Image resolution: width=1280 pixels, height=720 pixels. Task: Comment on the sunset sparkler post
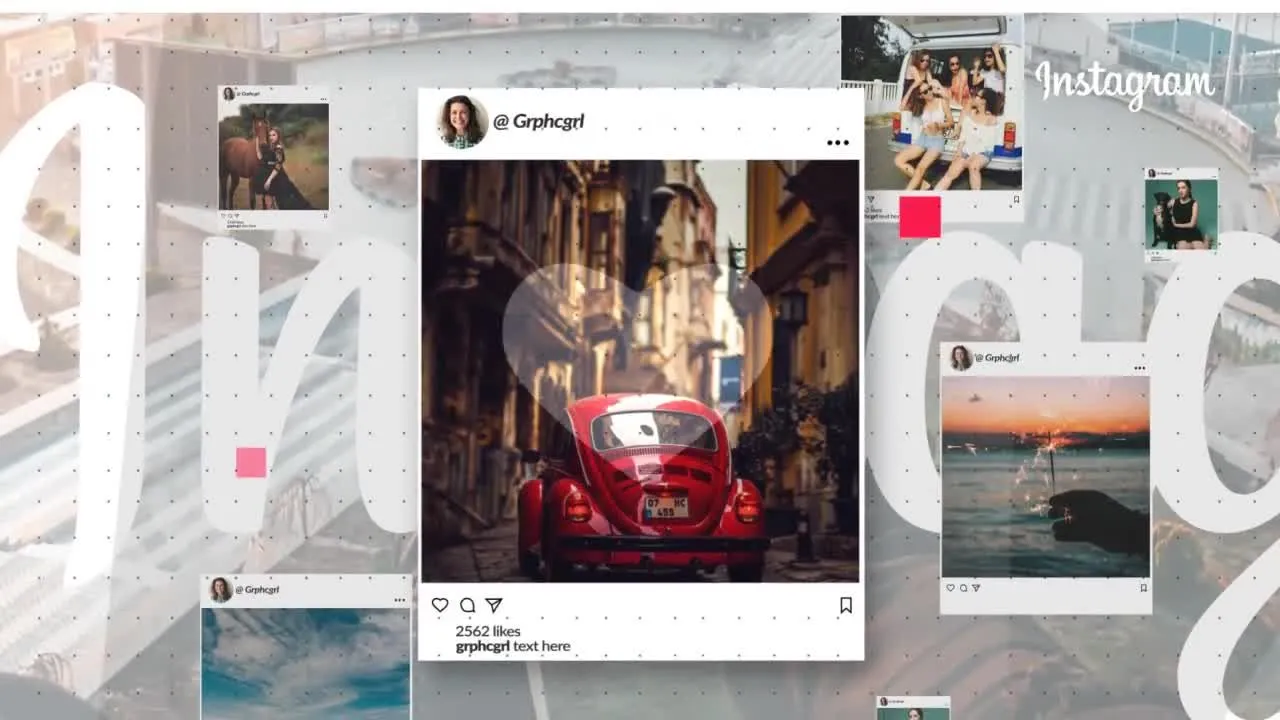click(963, 588)
